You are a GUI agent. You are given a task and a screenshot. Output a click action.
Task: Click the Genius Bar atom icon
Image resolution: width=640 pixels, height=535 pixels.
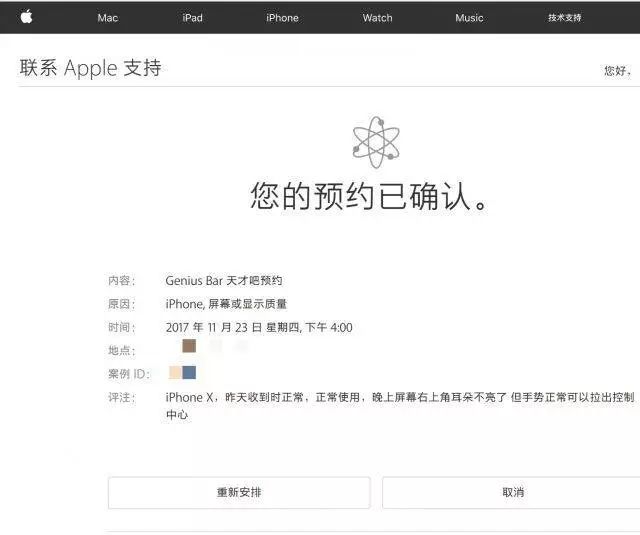point(376,142)
